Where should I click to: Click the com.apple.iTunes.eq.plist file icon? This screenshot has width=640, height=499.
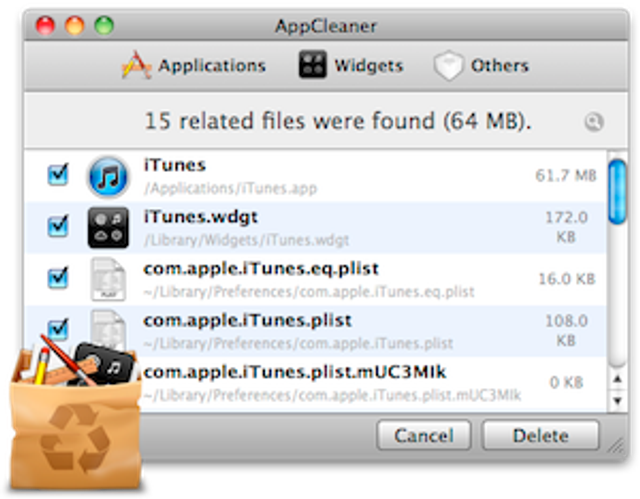point(108,279)
